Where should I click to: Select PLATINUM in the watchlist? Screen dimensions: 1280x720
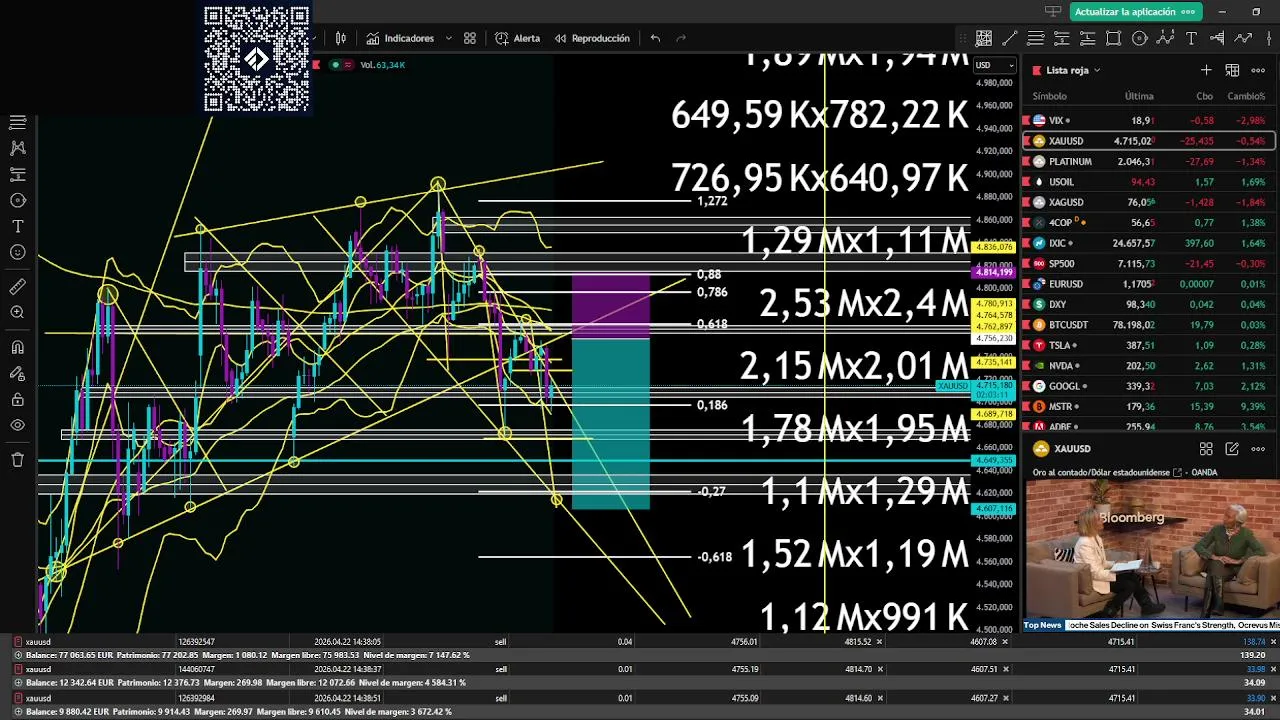click(1148, 161)
